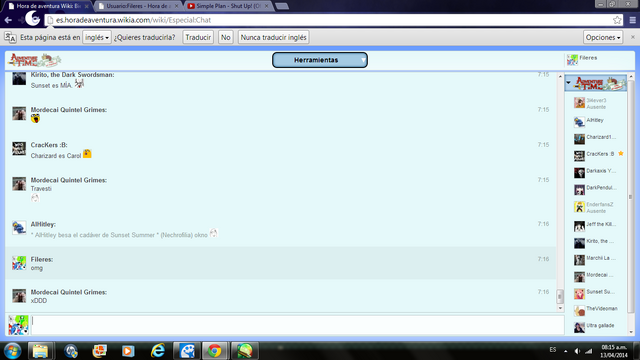
Task: Click the chat scrollbar down arrow
Action: coord(560,308)
